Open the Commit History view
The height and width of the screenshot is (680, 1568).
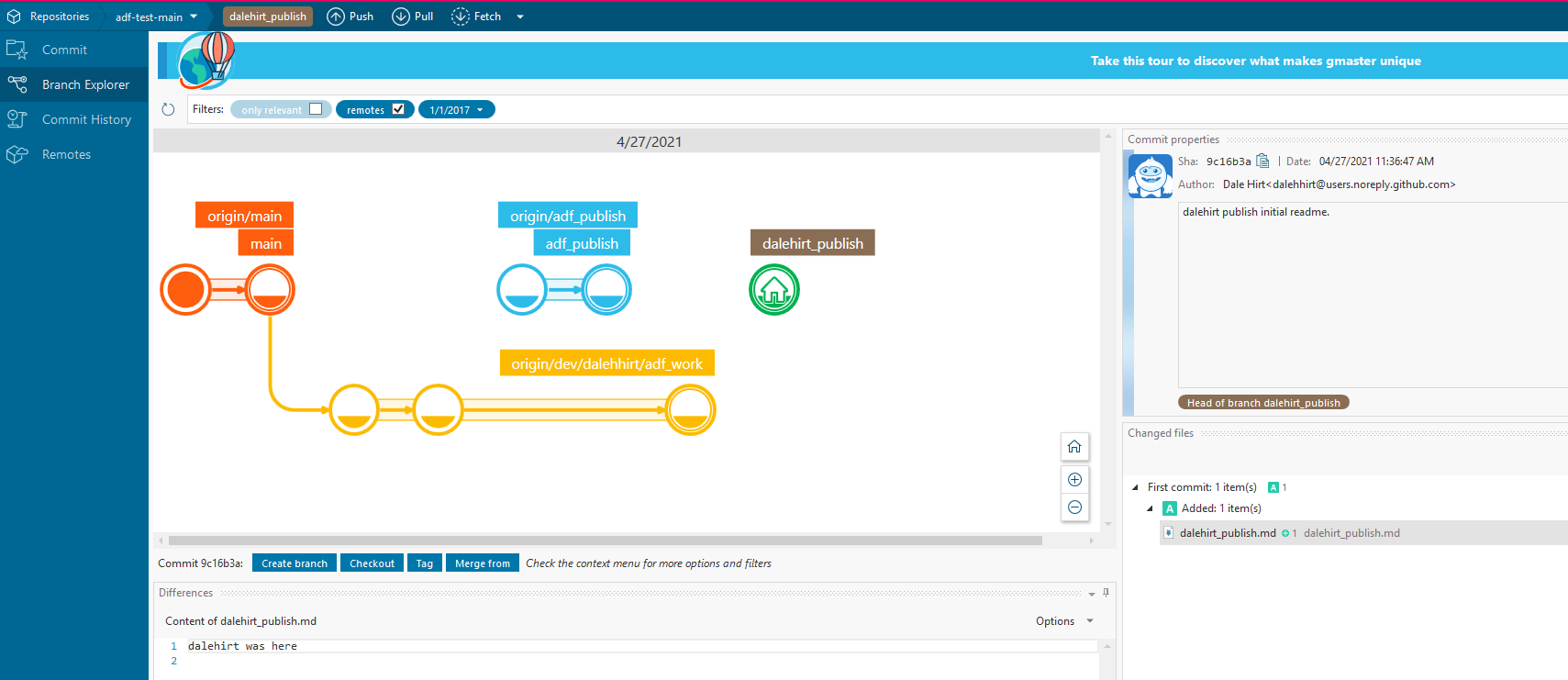[x=86, y=119]
